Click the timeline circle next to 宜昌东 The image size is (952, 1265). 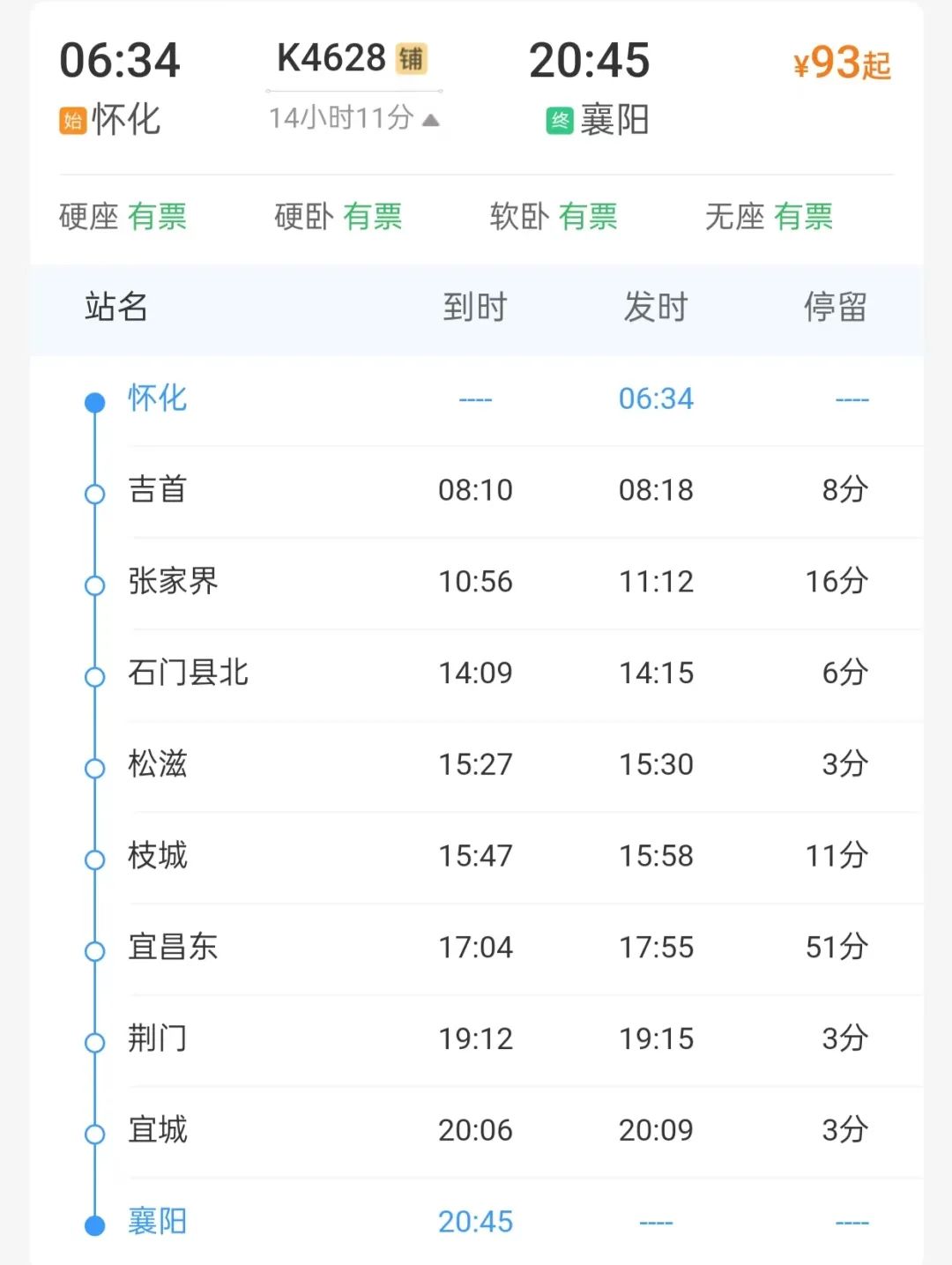point(94,951)
